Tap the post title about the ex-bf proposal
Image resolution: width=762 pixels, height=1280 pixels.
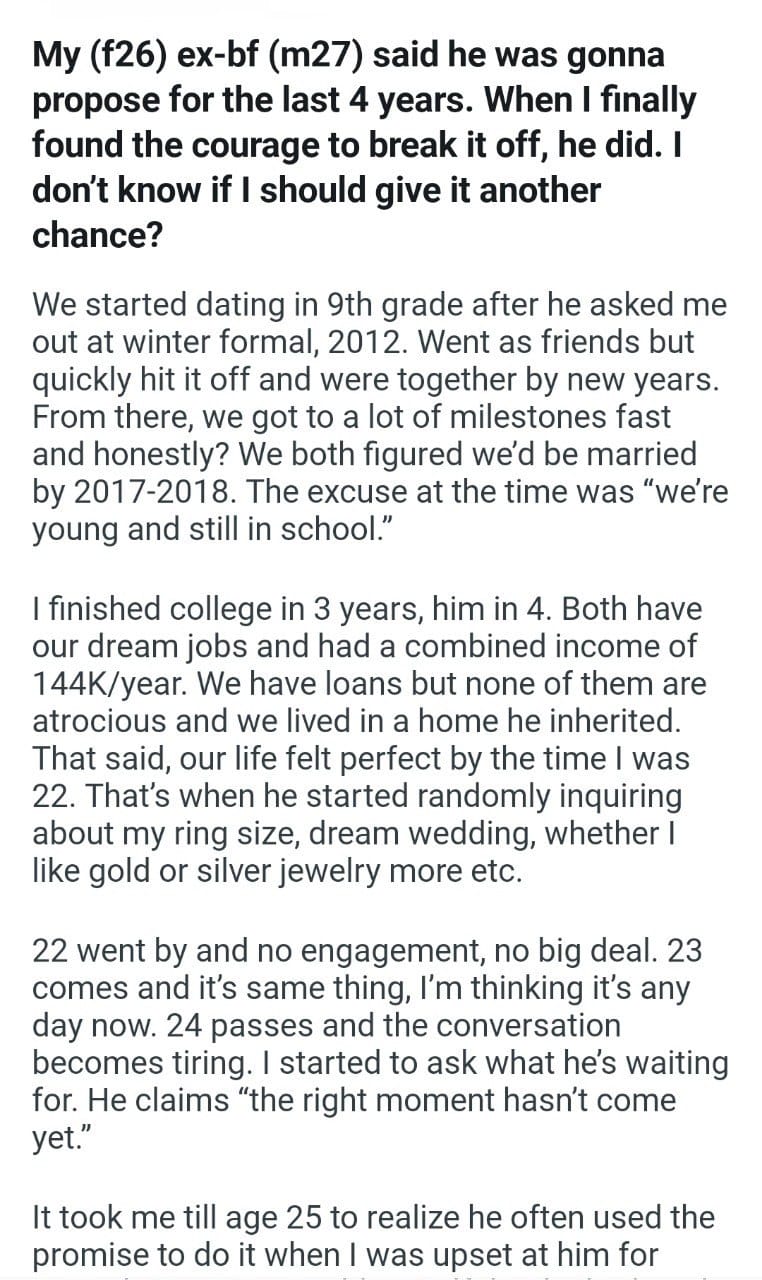pyautogui.click(x=366, y=144)
